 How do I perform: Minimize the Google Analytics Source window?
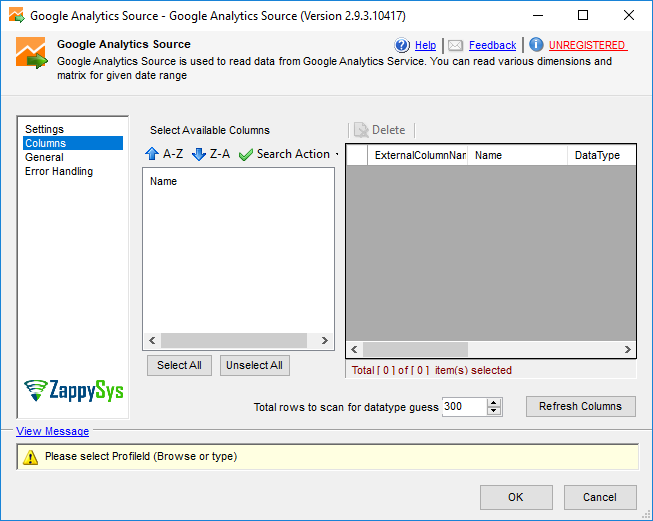538,15
